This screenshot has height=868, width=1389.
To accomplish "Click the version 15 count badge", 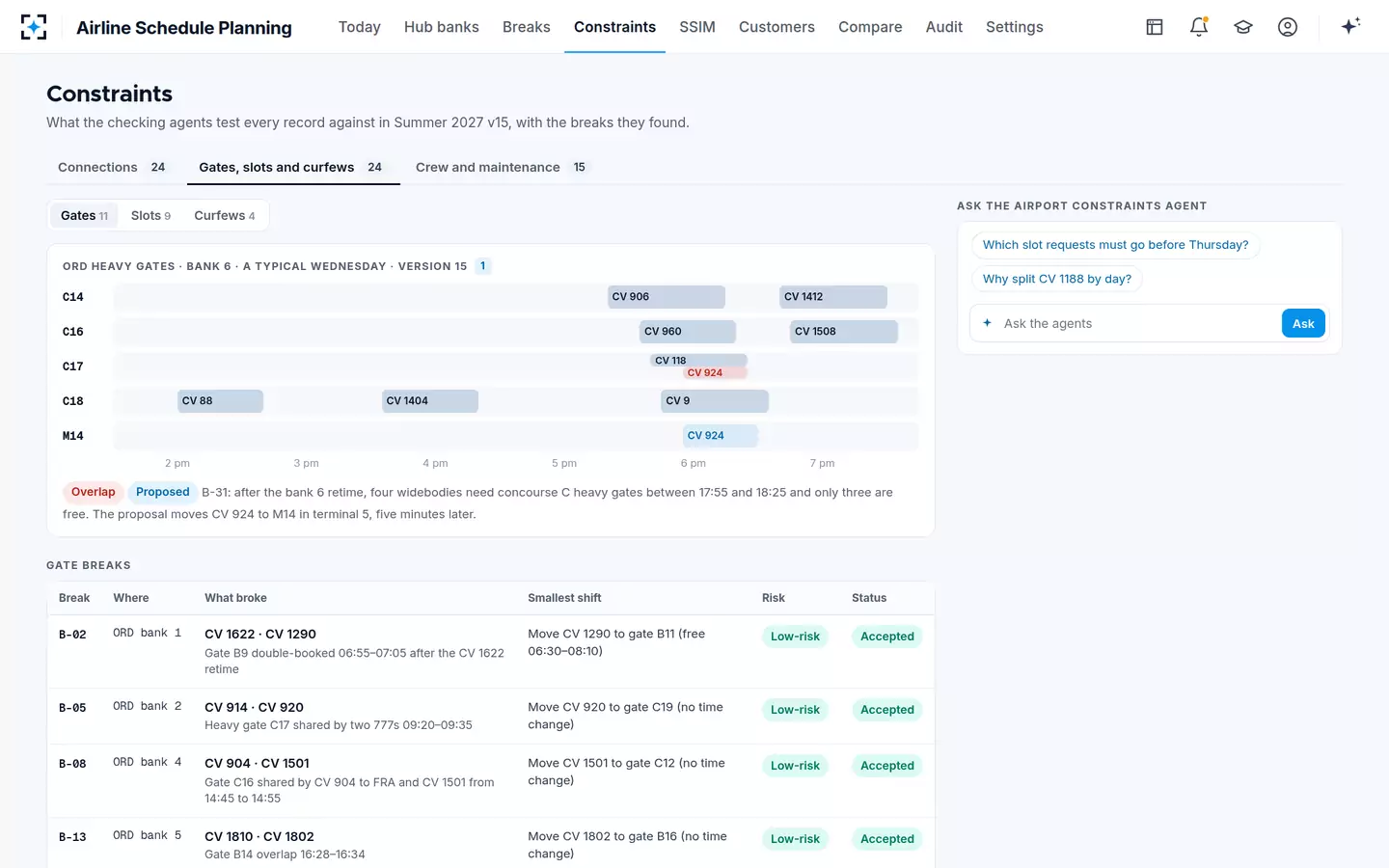I will click(482, 266).
